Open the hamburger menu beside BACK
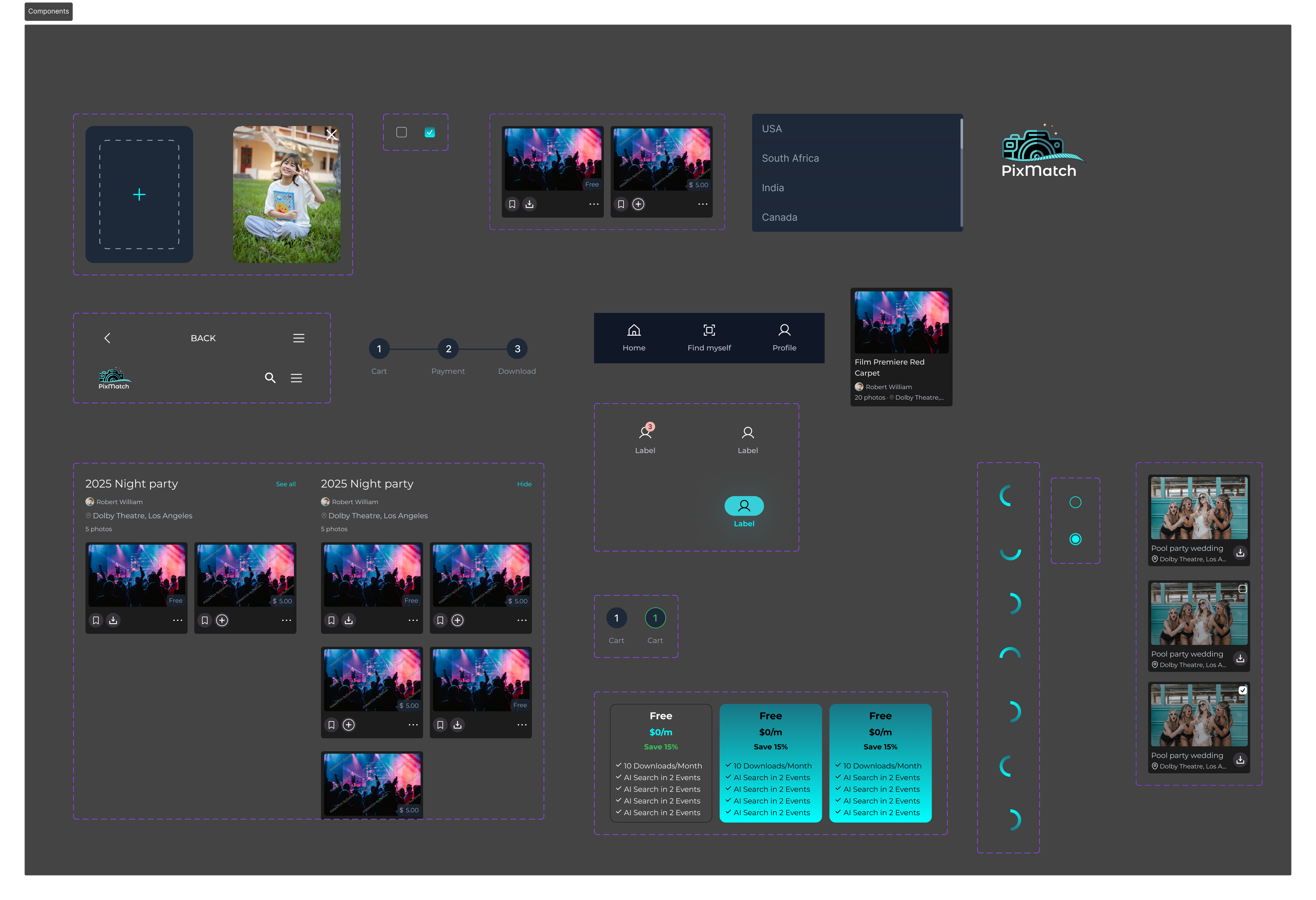Screen dimensions: 1316x900 299,338
